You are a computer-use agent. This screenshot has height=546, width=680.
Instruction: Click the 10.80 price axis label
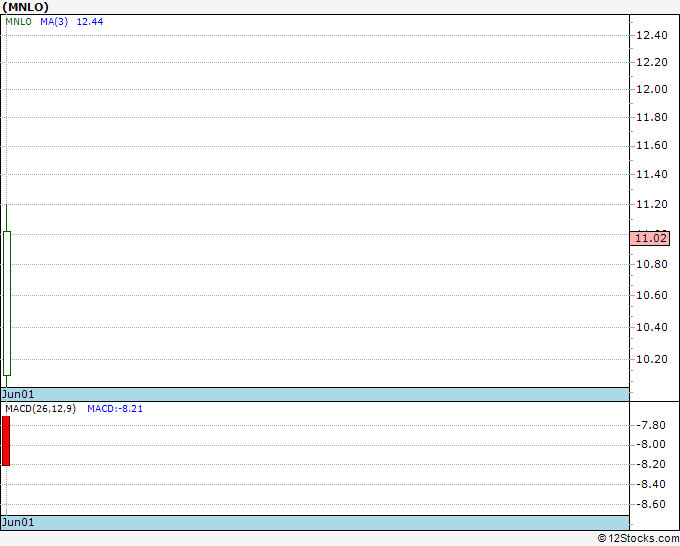click(x=652, y=264)
